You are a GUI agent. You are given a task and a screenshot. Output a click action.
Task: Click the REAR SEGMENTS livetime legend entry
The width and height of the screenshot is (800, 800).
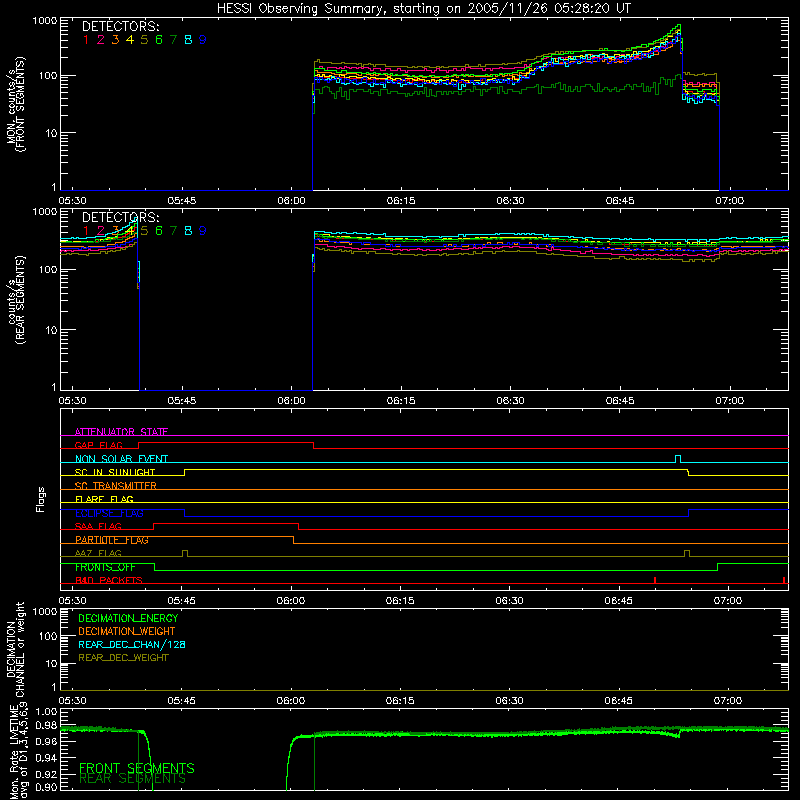(133, 779)
